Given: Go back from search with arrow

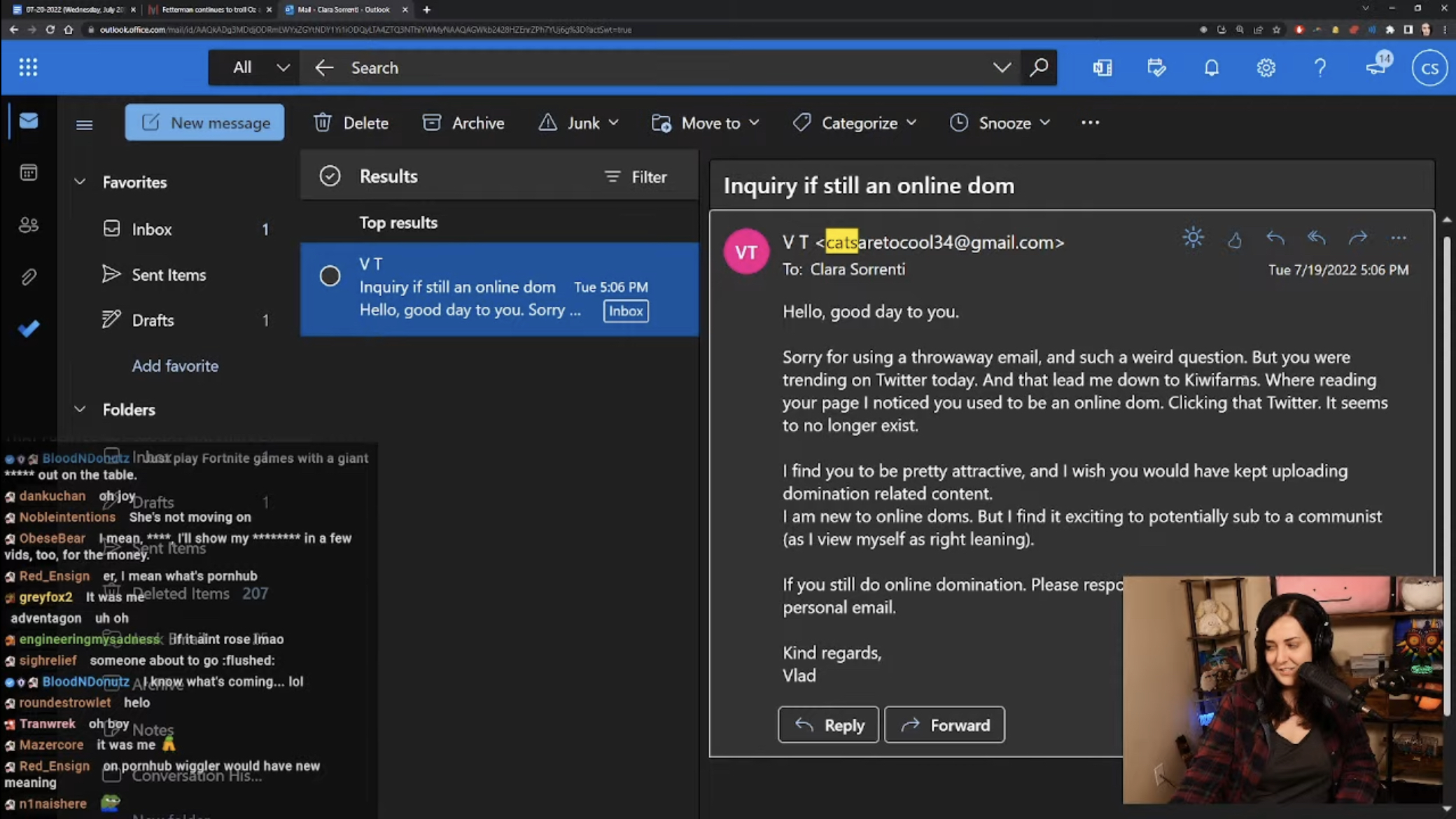Looking at the screenshot, I should tap(324, 67).
